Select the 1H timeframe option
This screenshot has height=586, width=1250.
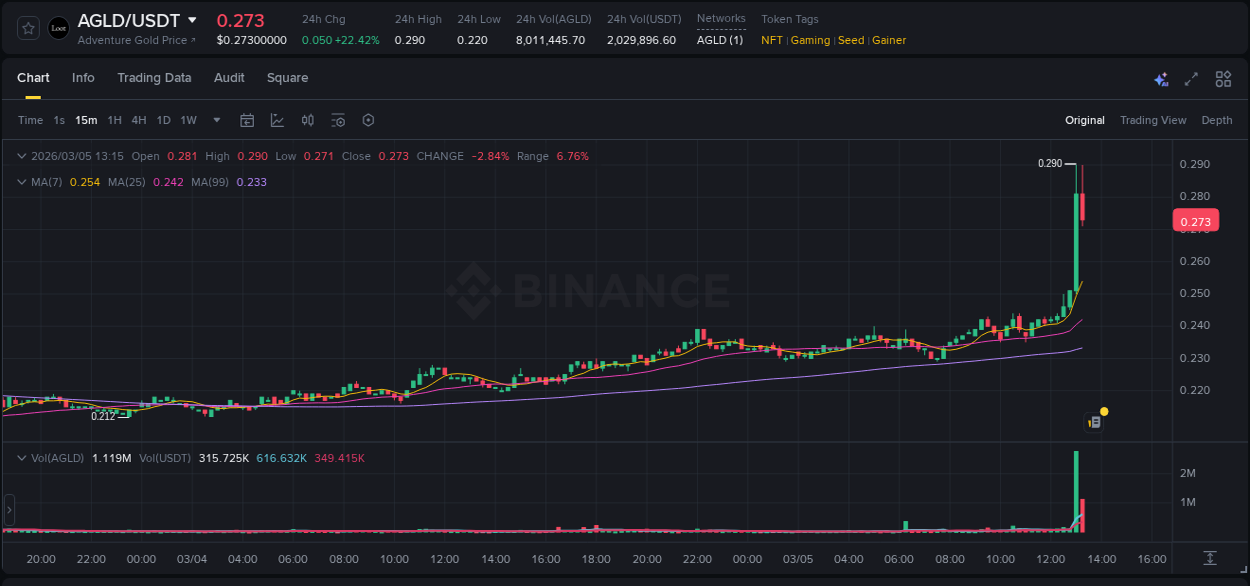coord(114,120)
